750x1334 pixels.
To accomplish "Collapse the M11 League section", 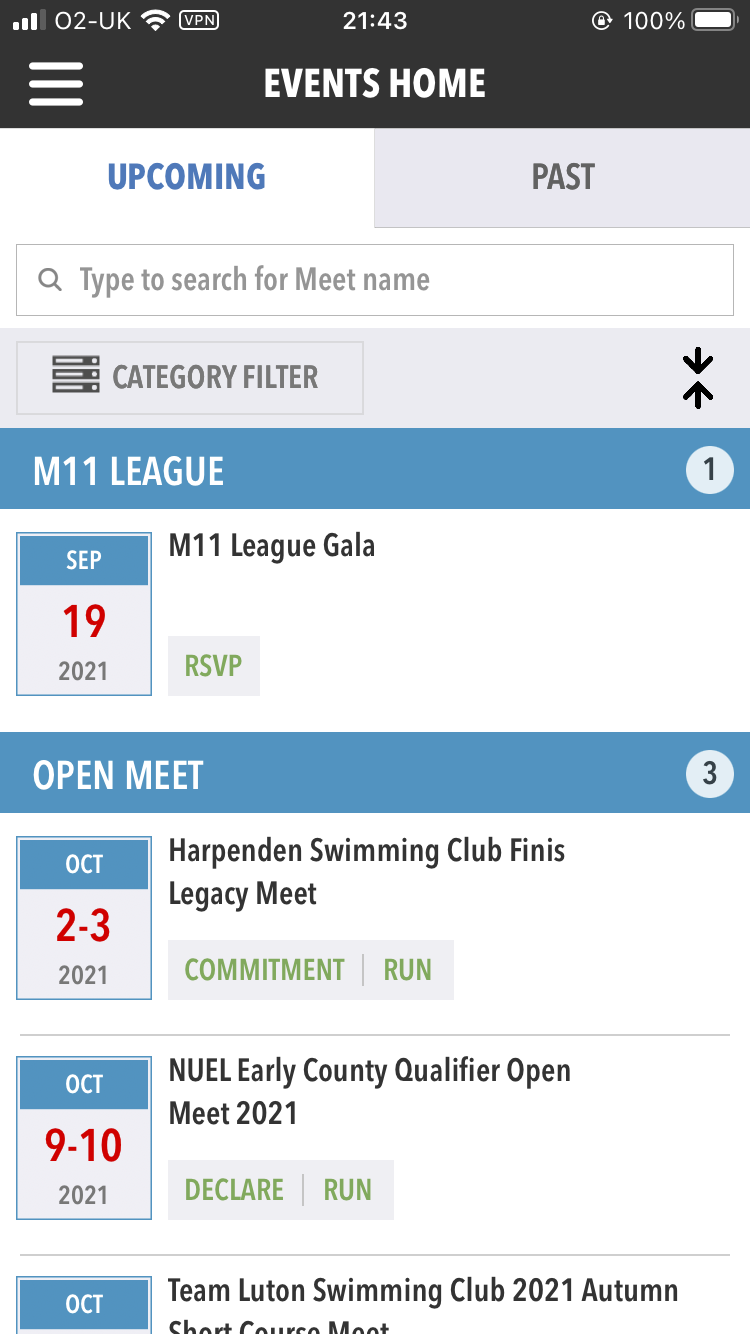I will pos(375,470).
